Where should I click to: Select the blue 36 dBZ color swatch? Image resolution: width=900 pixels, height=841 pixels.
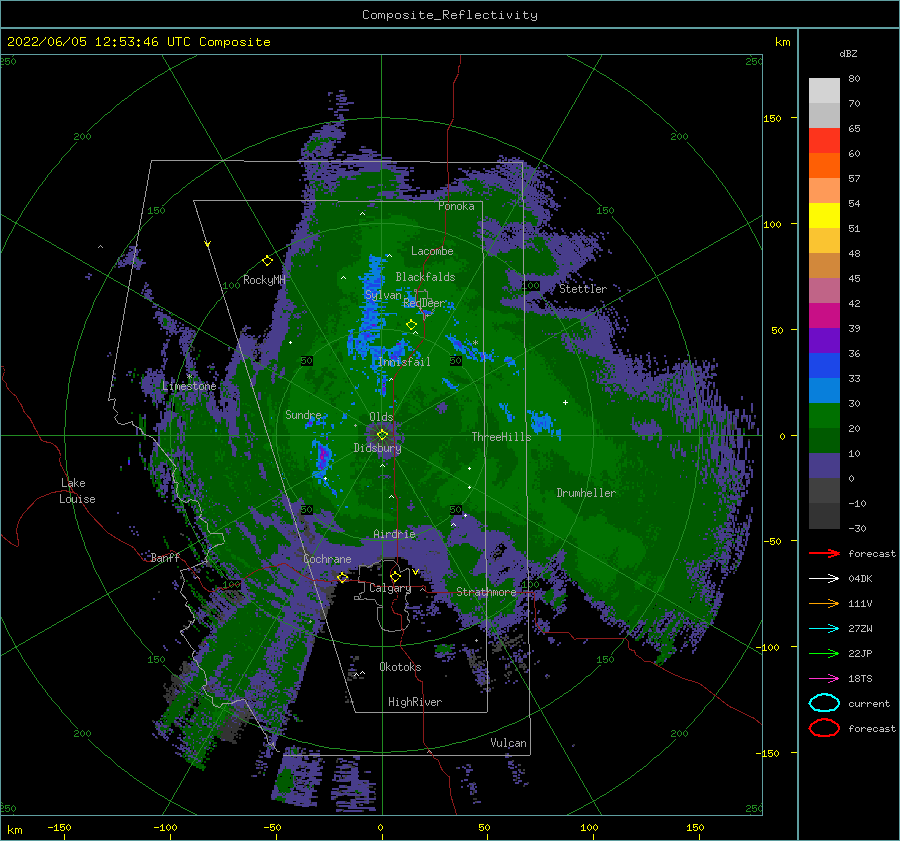tap(824, 366)
